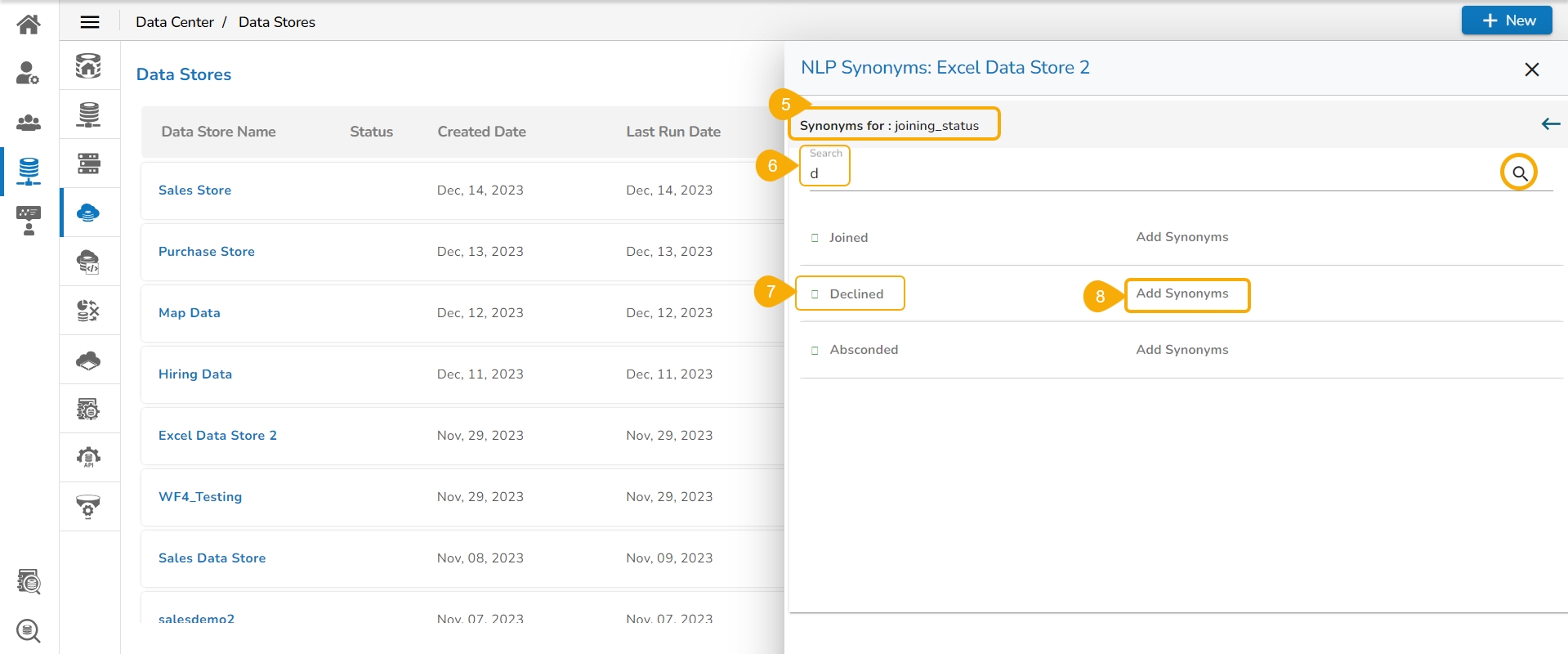Click the Search input field
The image size is (1568, 654).
(x=1144, y=173)
